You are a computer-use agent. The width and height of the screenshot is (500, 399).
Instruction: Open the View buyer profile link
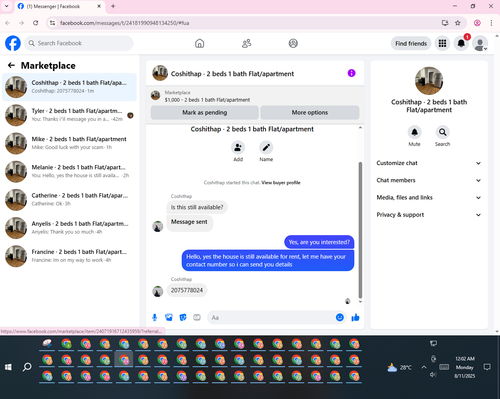pos(281,183)
